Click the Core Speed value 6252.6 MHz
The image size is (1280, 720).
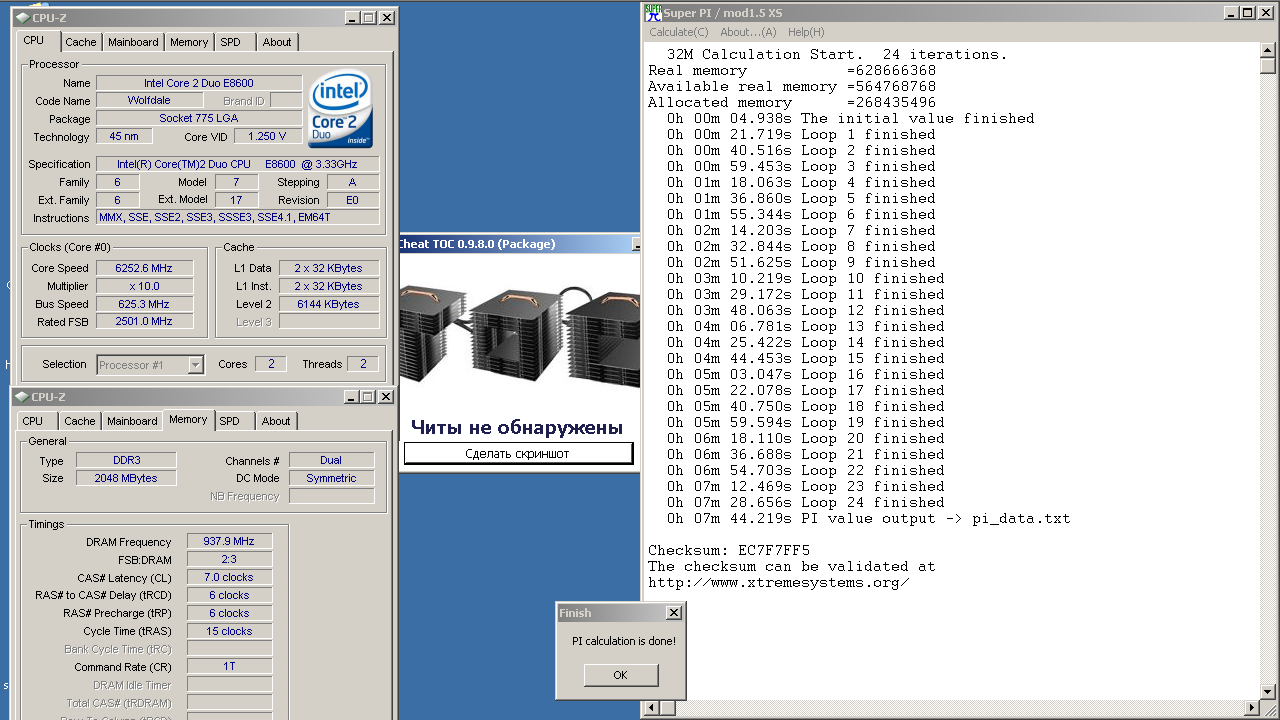point(144,268)
